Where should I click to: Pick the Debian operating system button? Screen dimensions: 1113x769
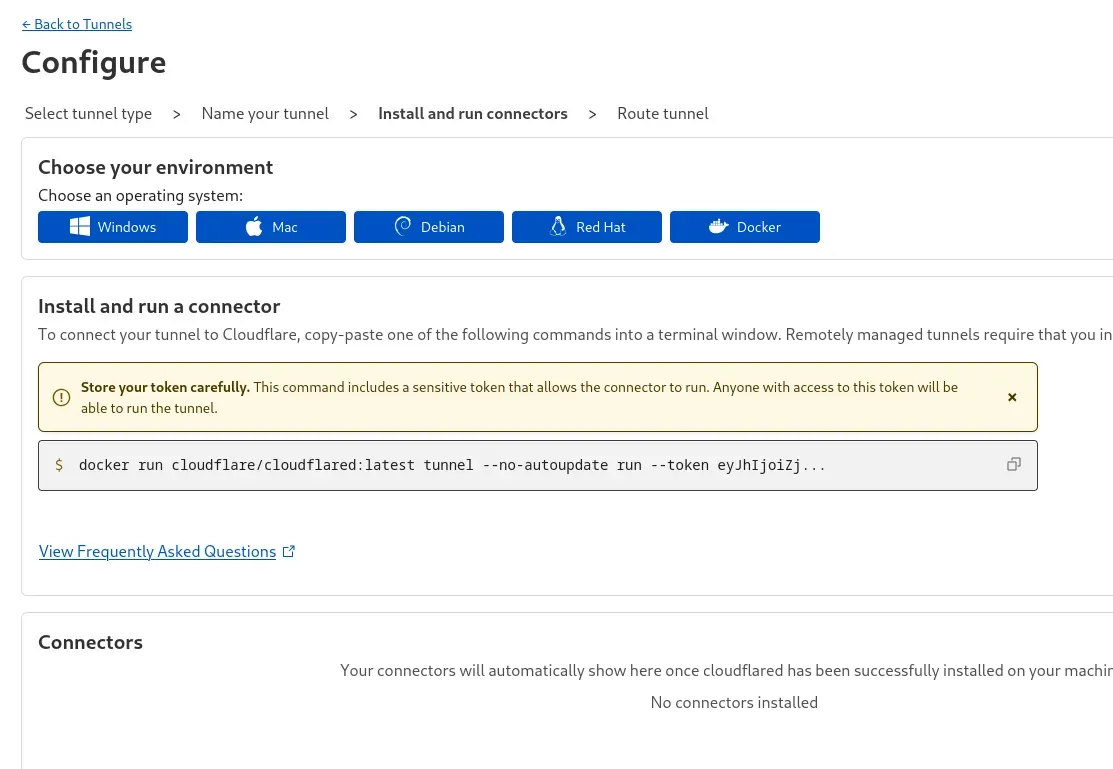429,227
